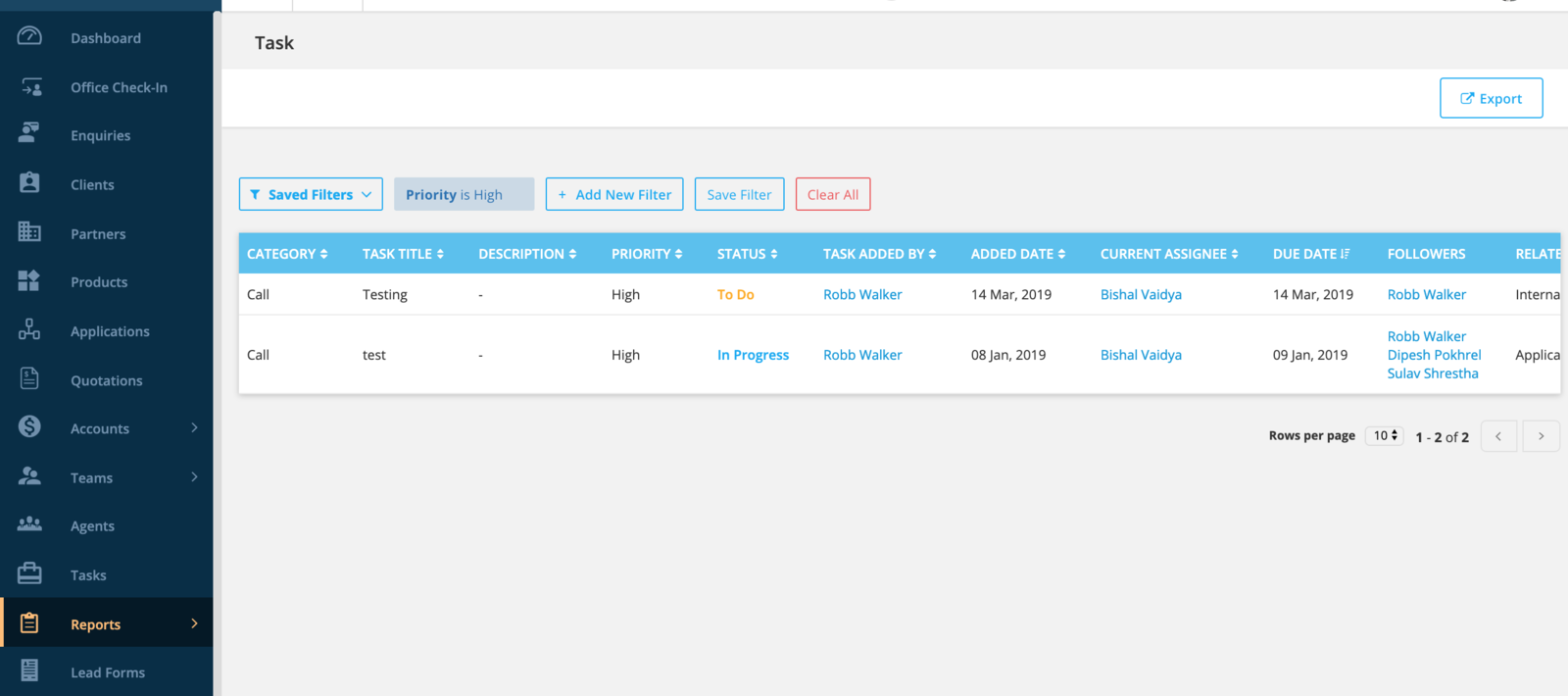Click the Clear All button
This screenshot has height=696, width=1568.
click(x=833, y=194)
